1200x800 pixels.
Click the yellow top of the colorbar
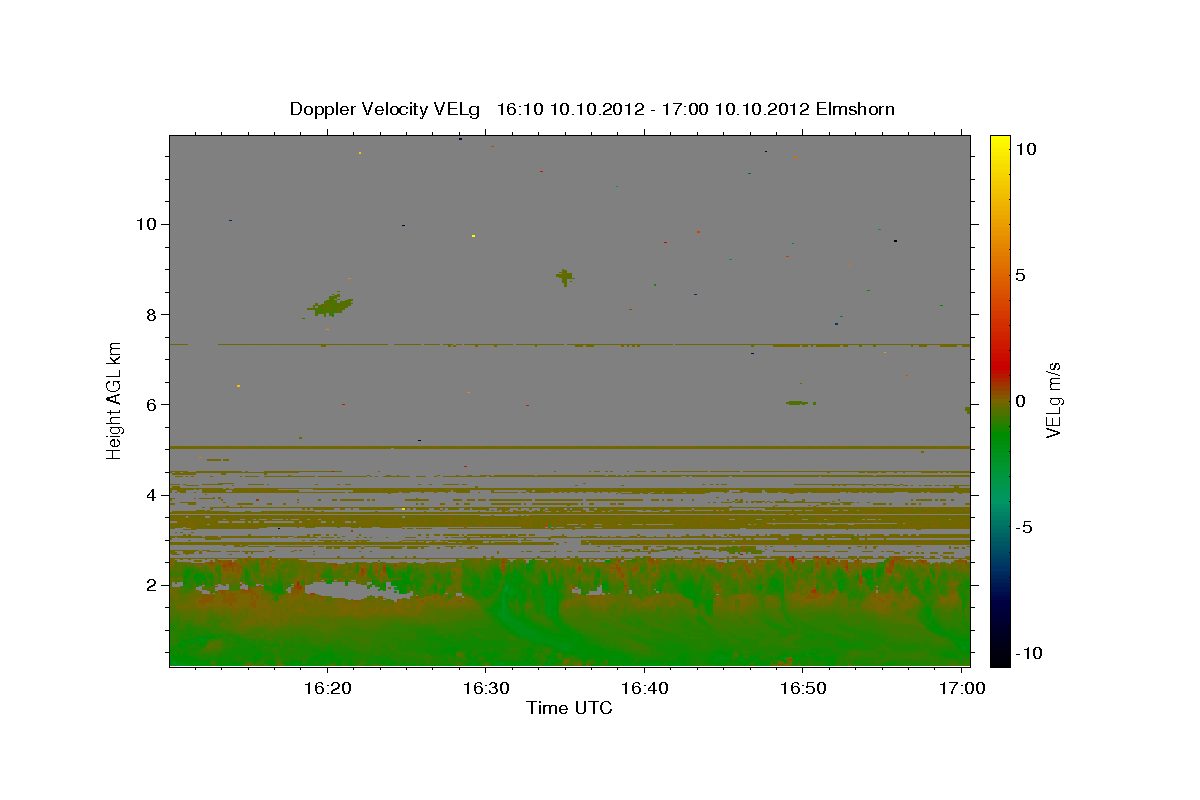pos(1000,145)
